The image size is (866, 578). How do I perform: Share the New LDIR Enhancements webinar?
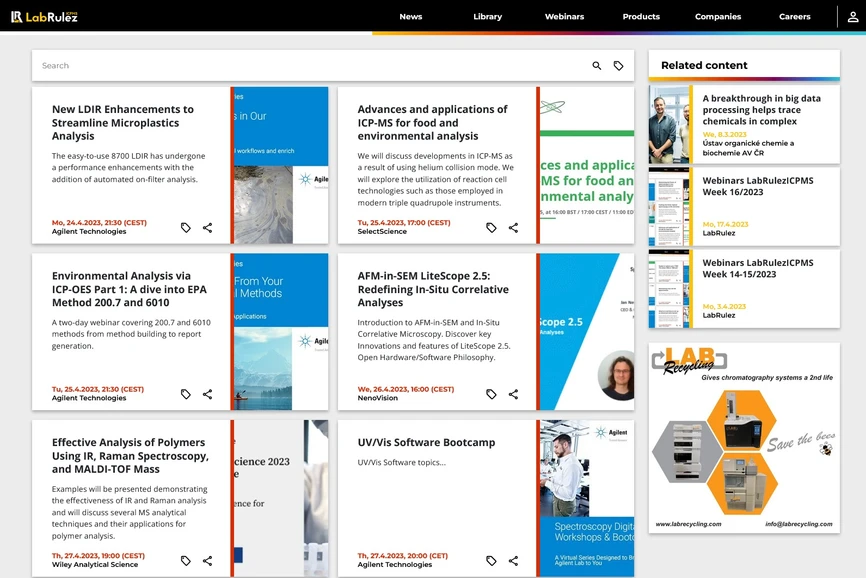[208, 227]
